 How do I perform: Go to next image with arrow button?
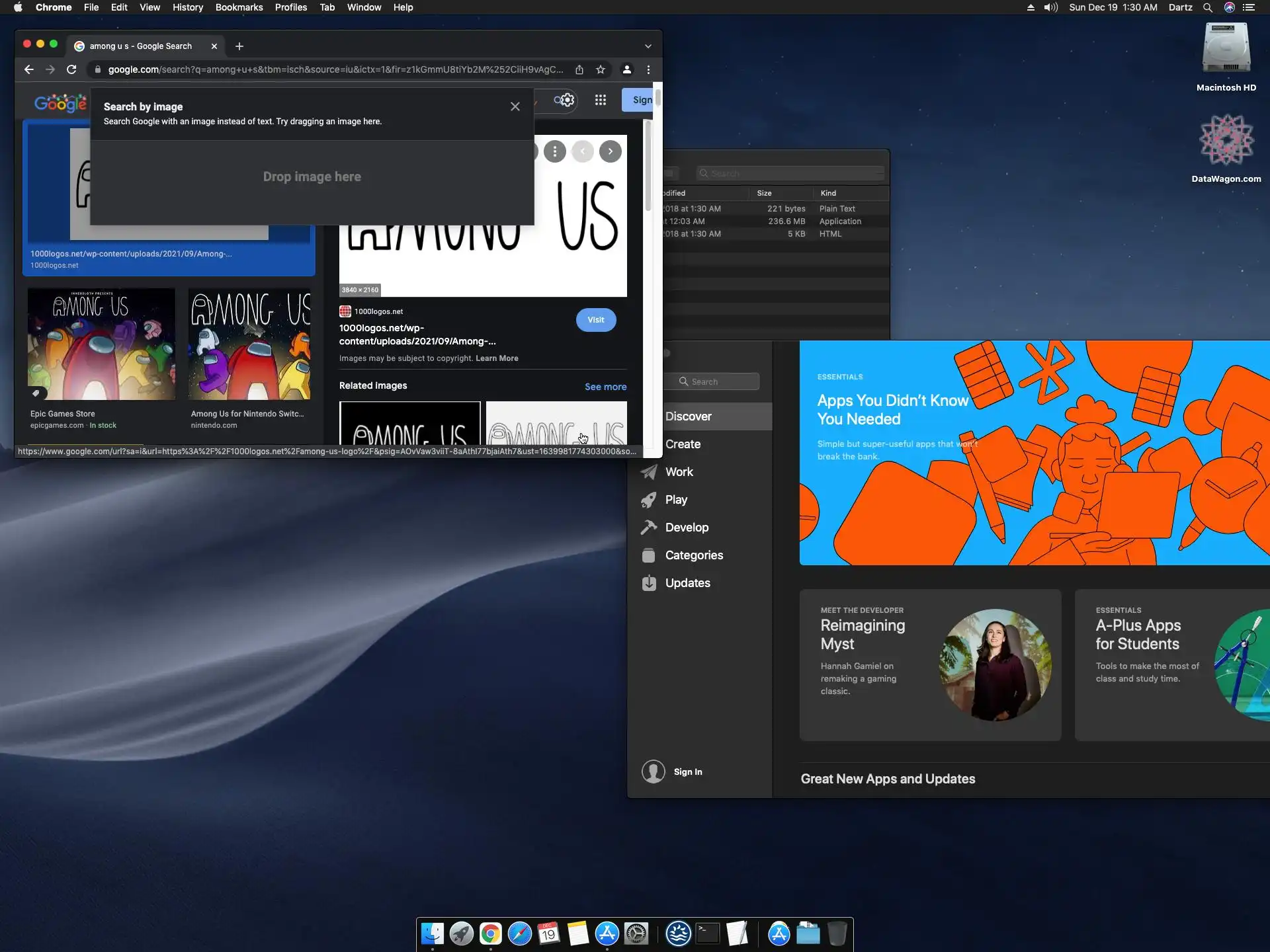610,151
